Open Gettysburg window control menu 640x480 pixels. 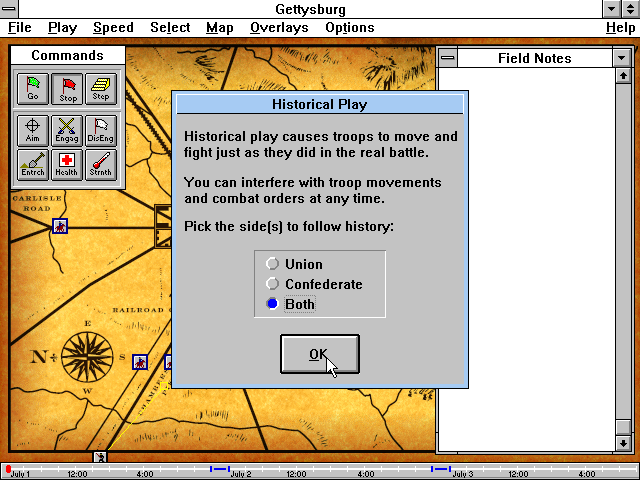9,9
